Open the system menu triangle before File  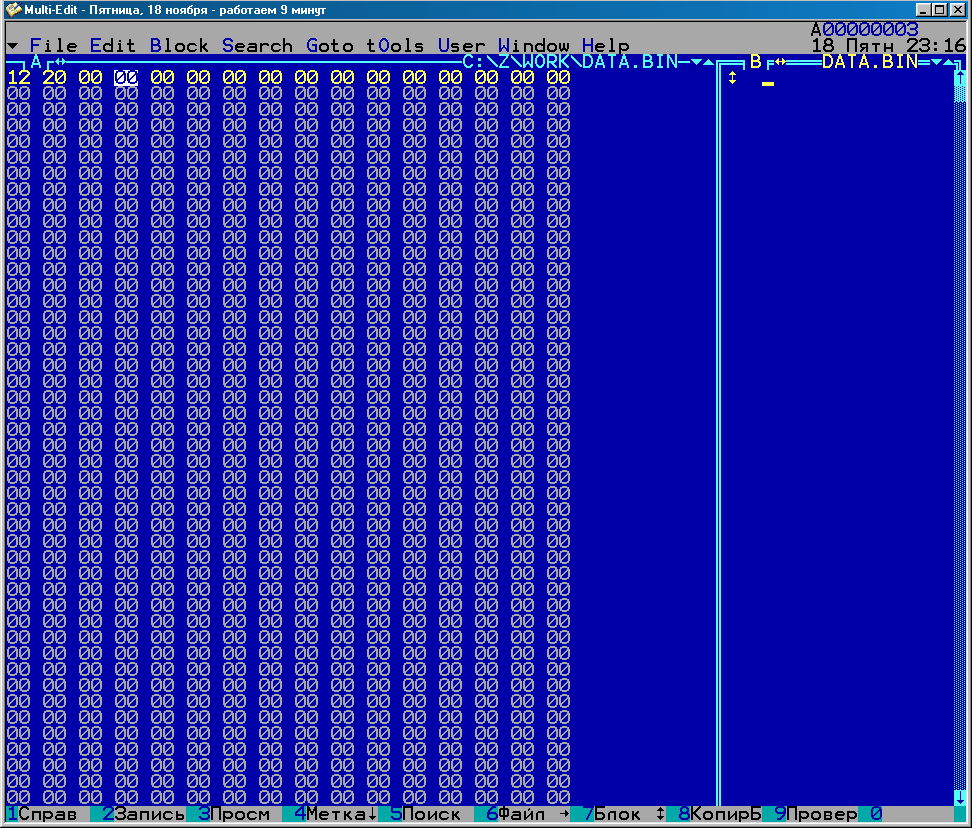[x=12, y=46]
